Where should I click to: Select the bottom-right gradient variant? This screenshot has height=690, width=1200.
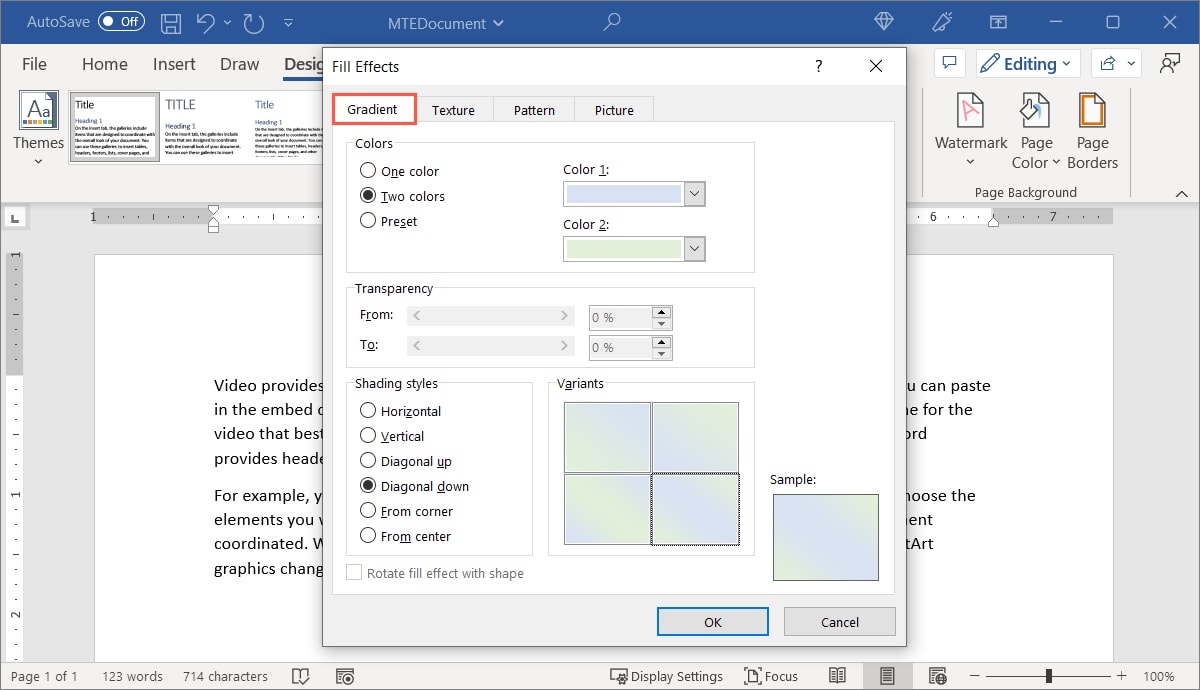click(695, 510)
